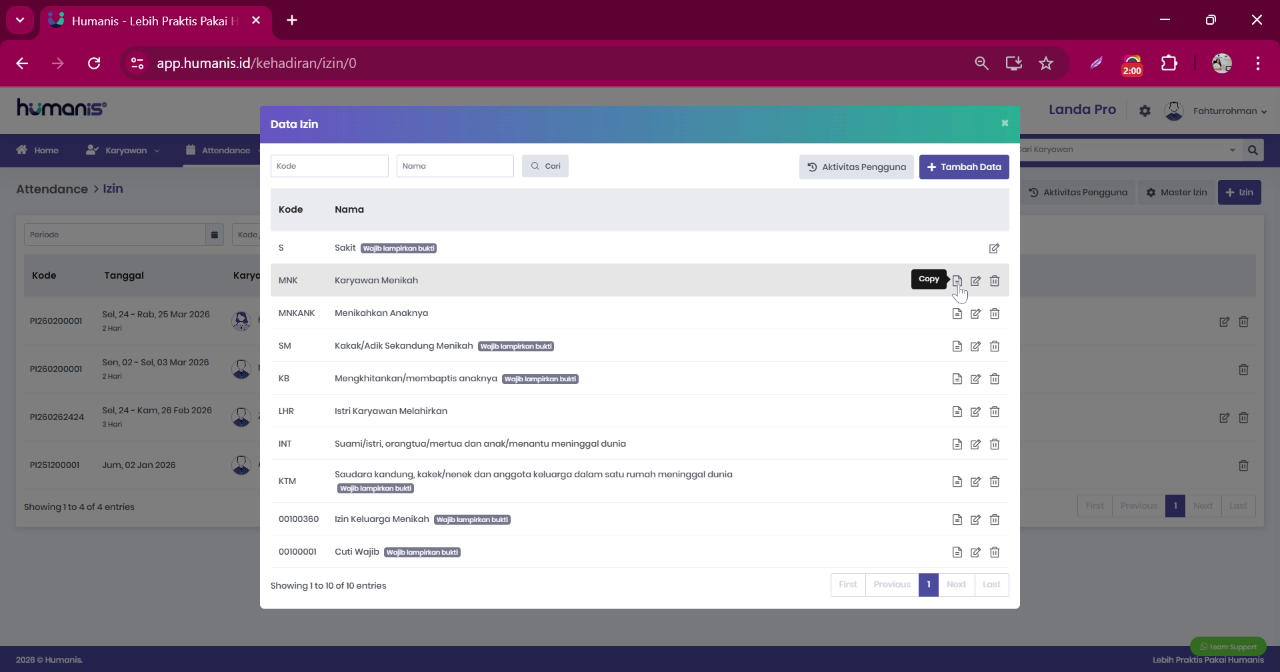Open the Fahturrohman user dropdown
Image resolution: width=1280 pixels, height=672 pixels.
click(x=1217, y=111)
